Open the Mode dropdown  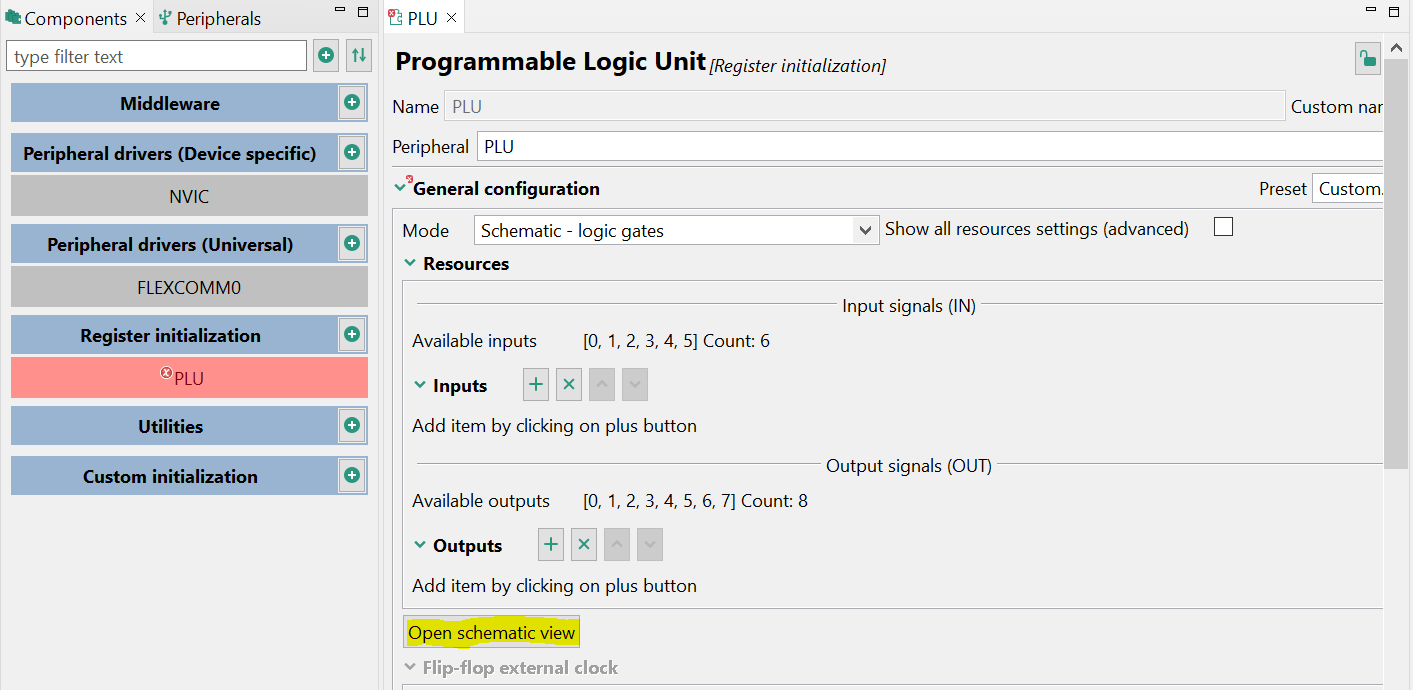click(x=864, y=229)
